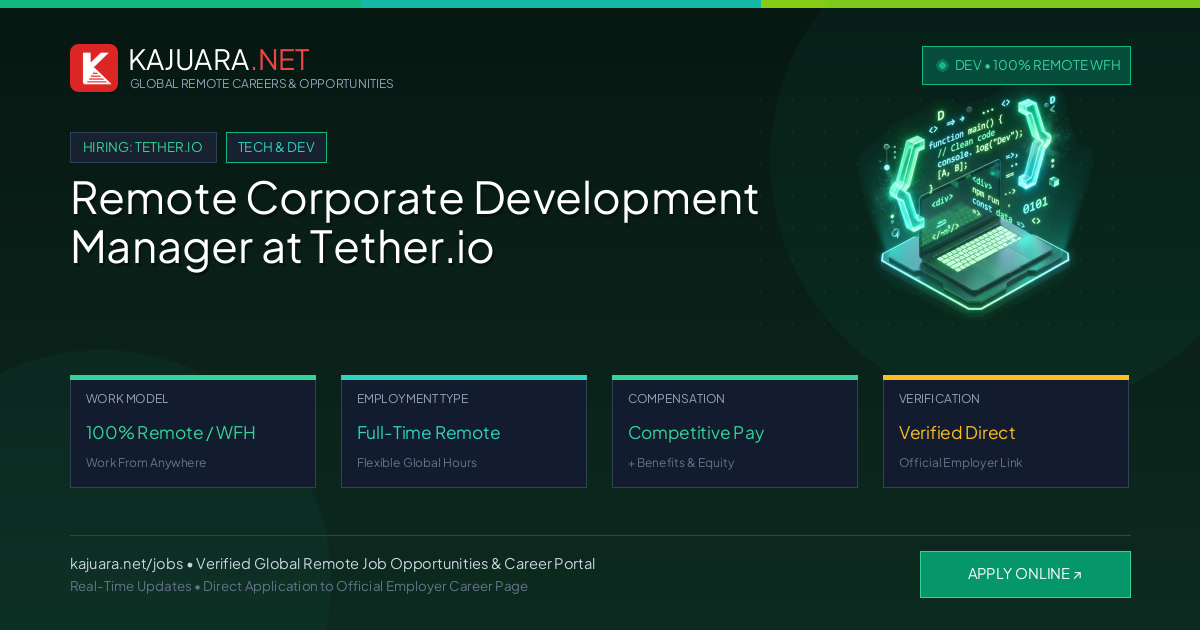This screenshot has height=630, width=1200.
Task: Click the Work From Anywhere caption
Action: tap(146, 463)
